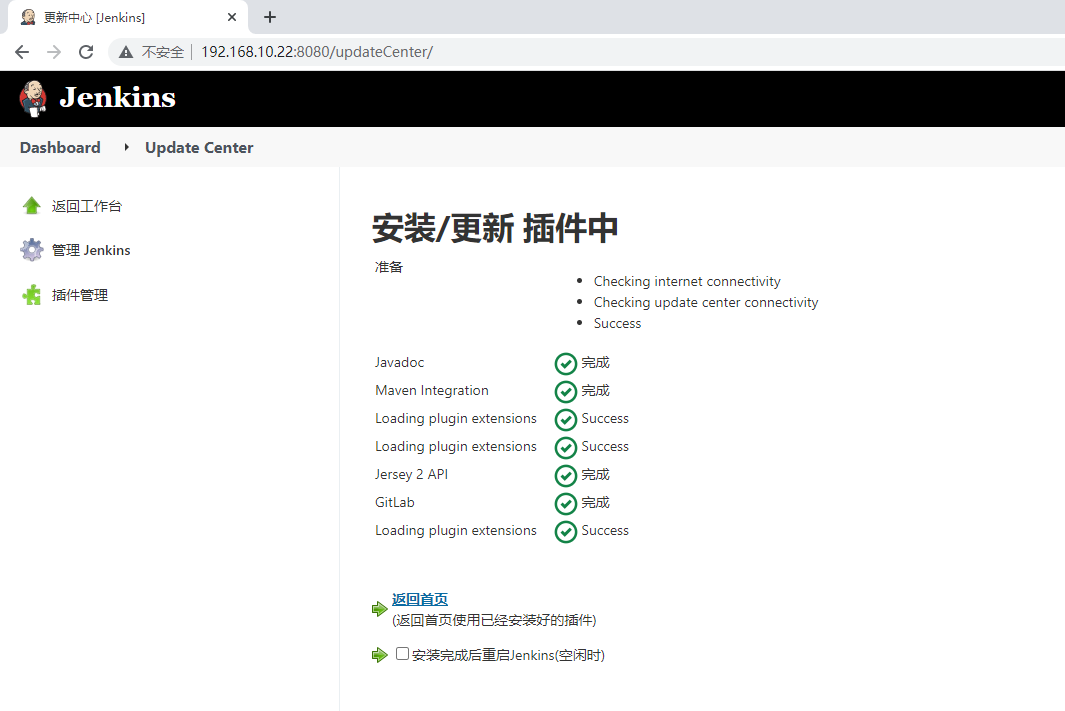Click the Jenkins header title text
The image size is (1065, 711).
pyautogui.click(x=118, y=98)
